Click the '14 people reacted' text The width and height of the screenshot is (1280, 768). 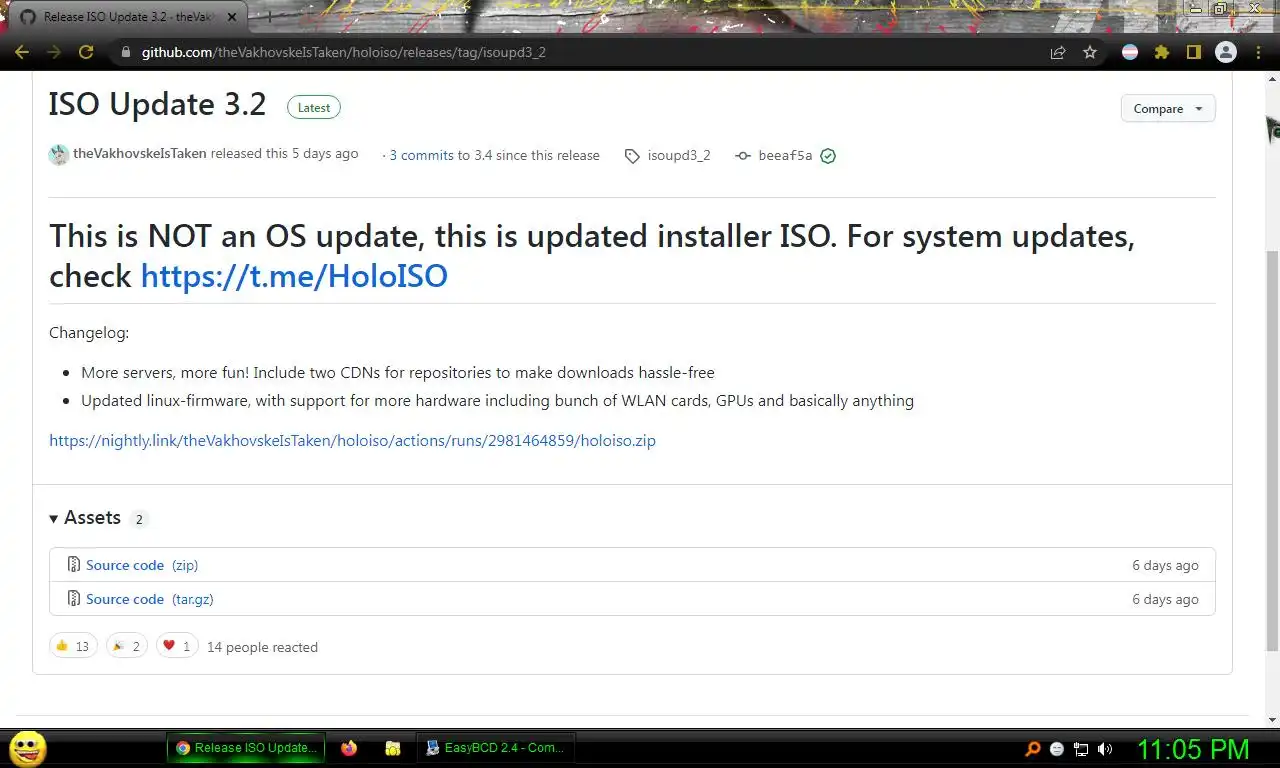tap(262, 647)
